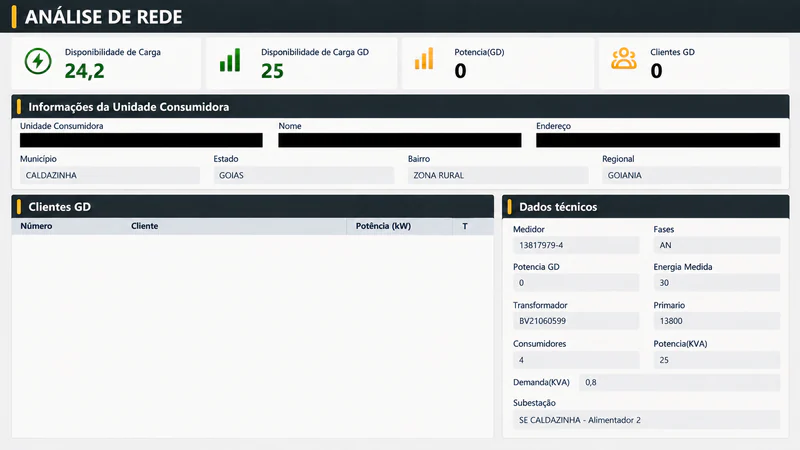800x450 pixels.
Task: Click the Primario field showing 13800
Action: (717, 321)
